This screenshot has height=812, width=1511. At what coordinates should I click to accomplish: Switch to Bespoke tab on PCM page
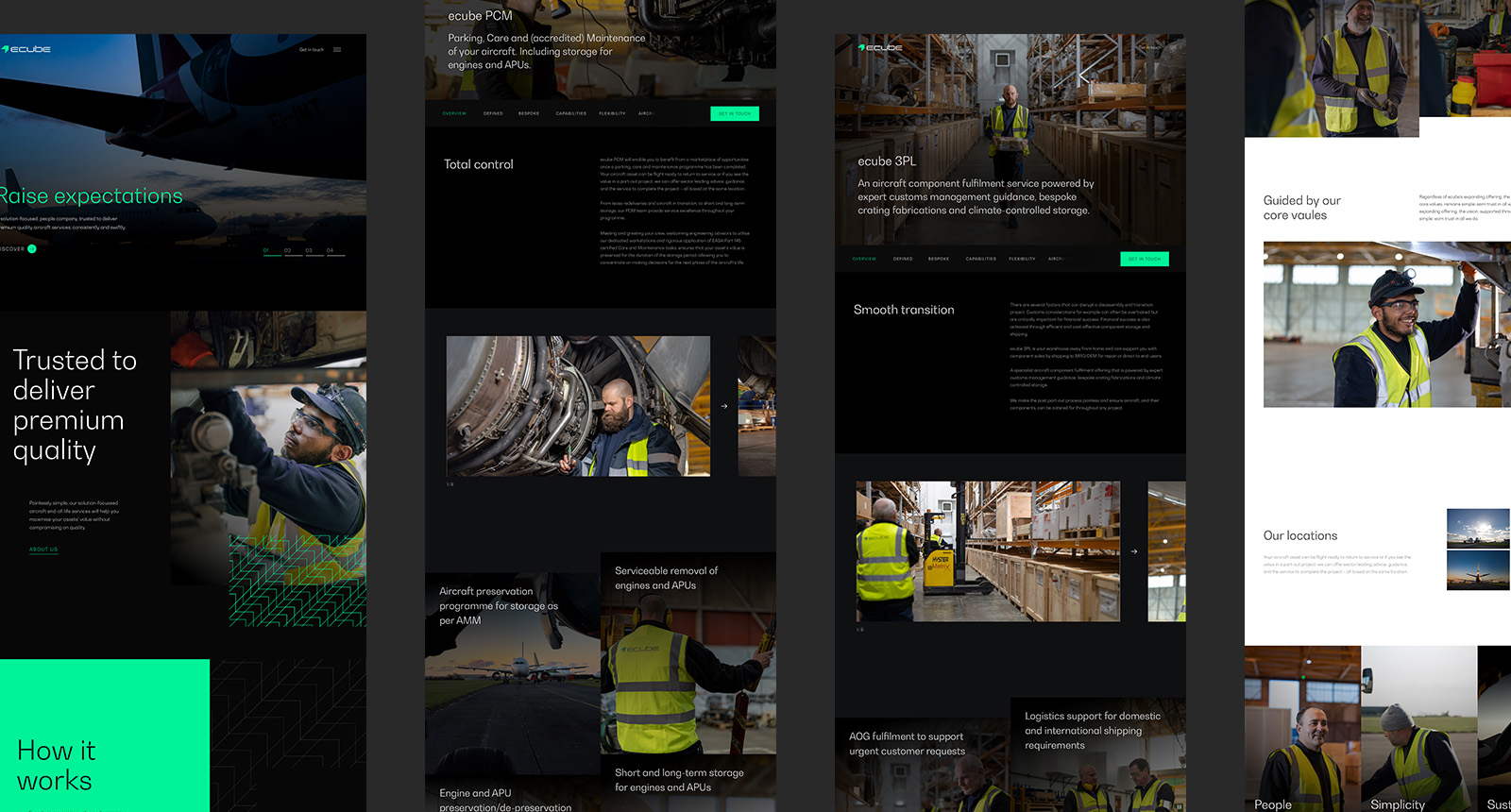click(529, 113)
